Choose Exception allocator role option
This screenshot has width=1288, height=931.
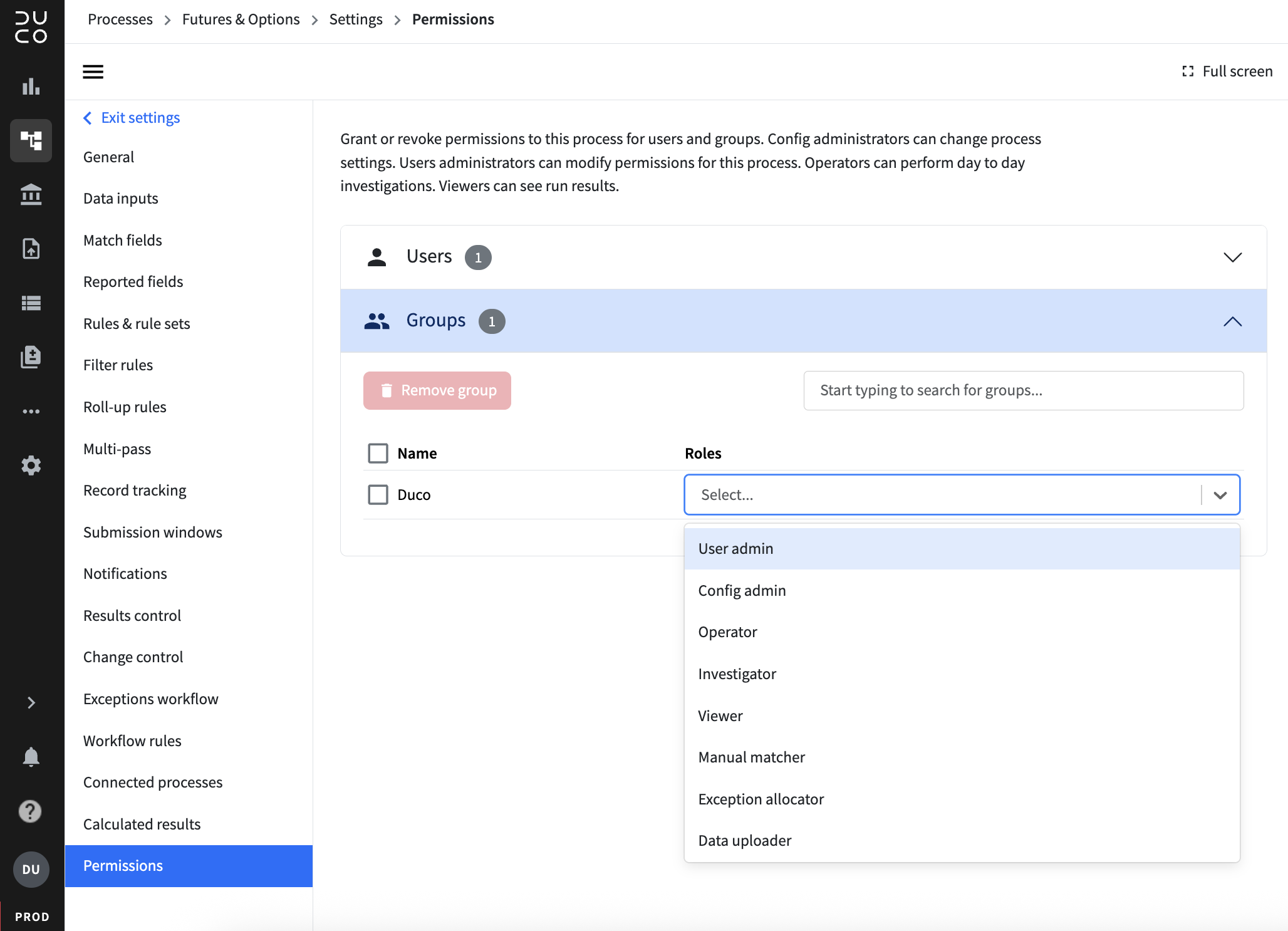click(x=962, y=799)
